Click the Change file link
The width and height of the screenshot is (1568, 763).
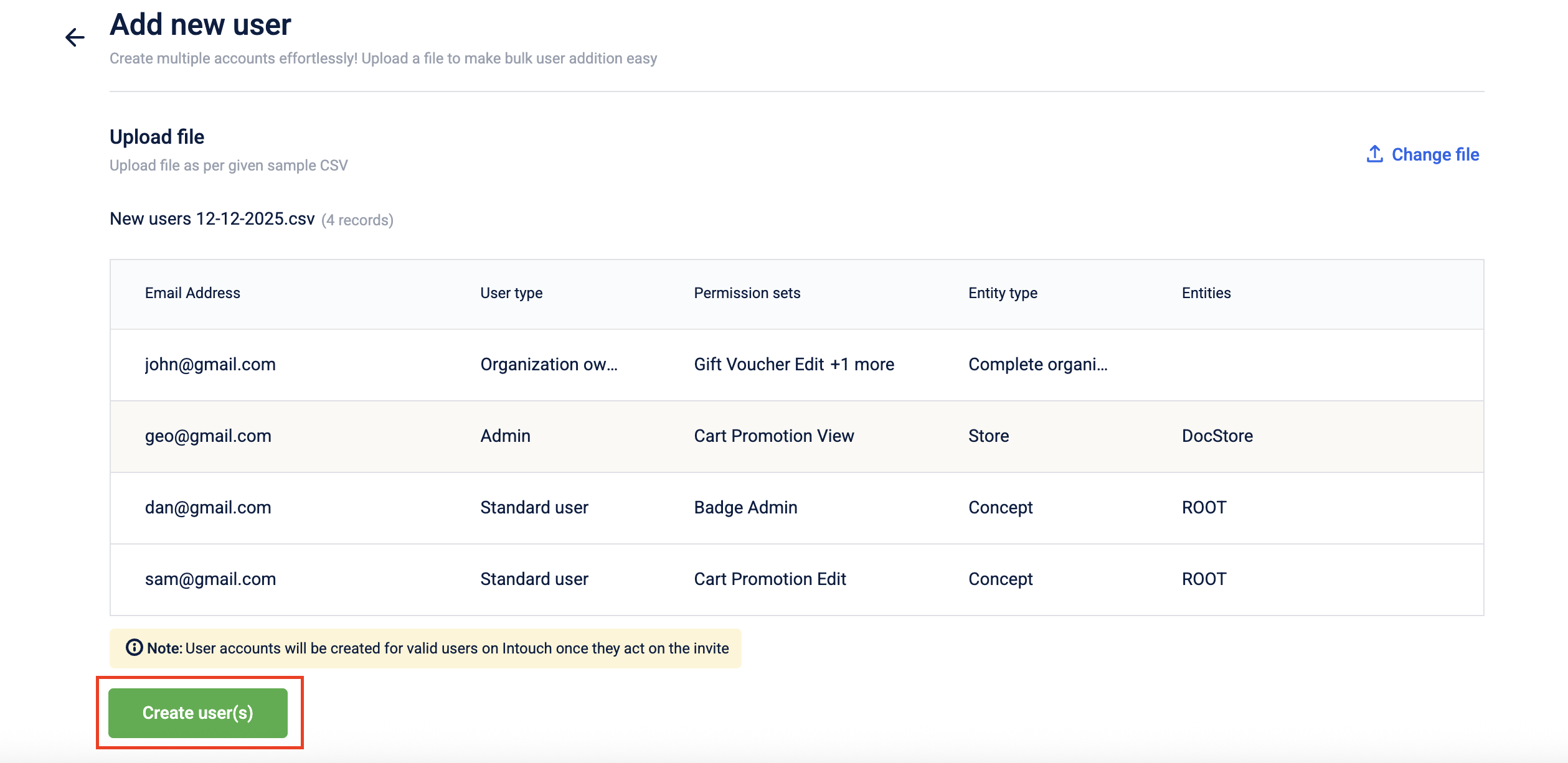[x=1435, y=154]
